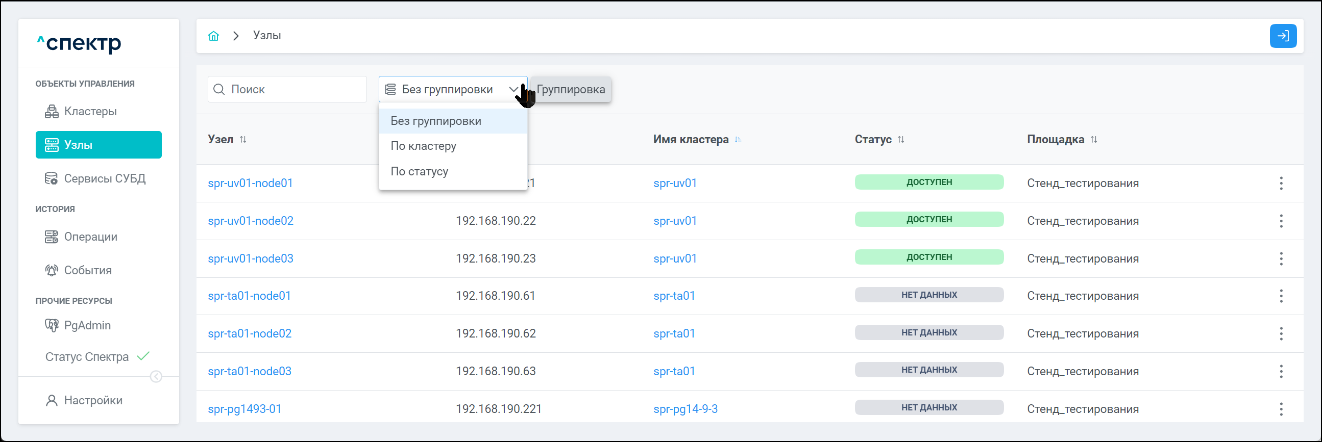The image size is (1322, 442).
Task: Collapse the sidebar using the arrow handle
Action: coord(155,376)
